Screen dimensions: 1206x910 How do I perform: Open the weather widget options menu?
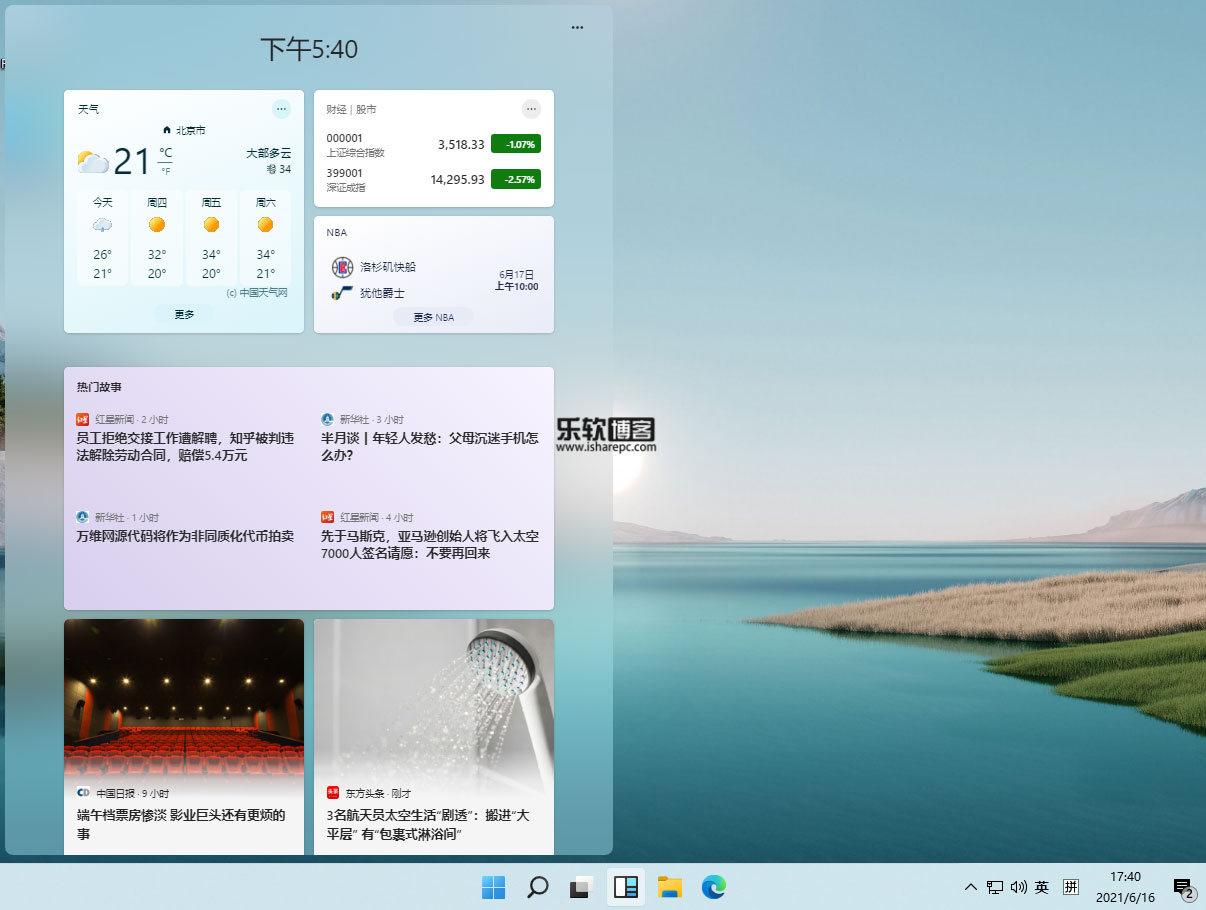(x=281, y=109)
